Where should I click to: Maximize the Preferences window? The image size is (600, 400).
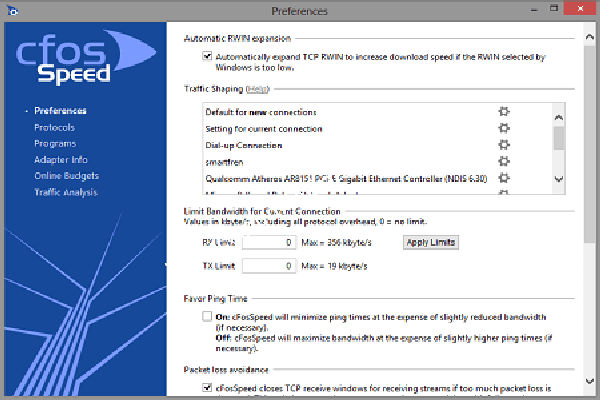coord(554,8)
